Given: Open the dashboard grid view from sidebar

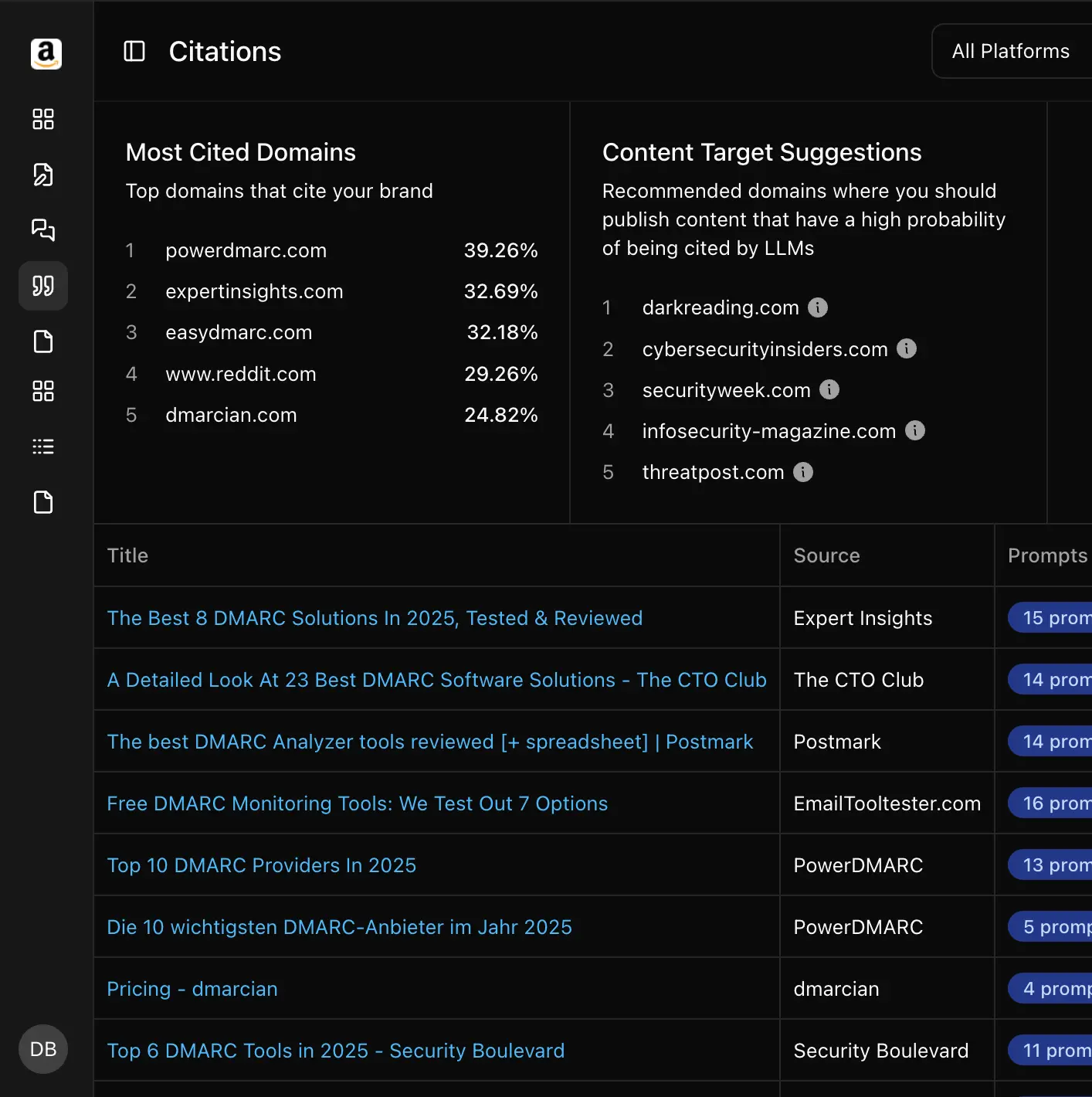Looking at the screenshot, I should tap(42, 119).
